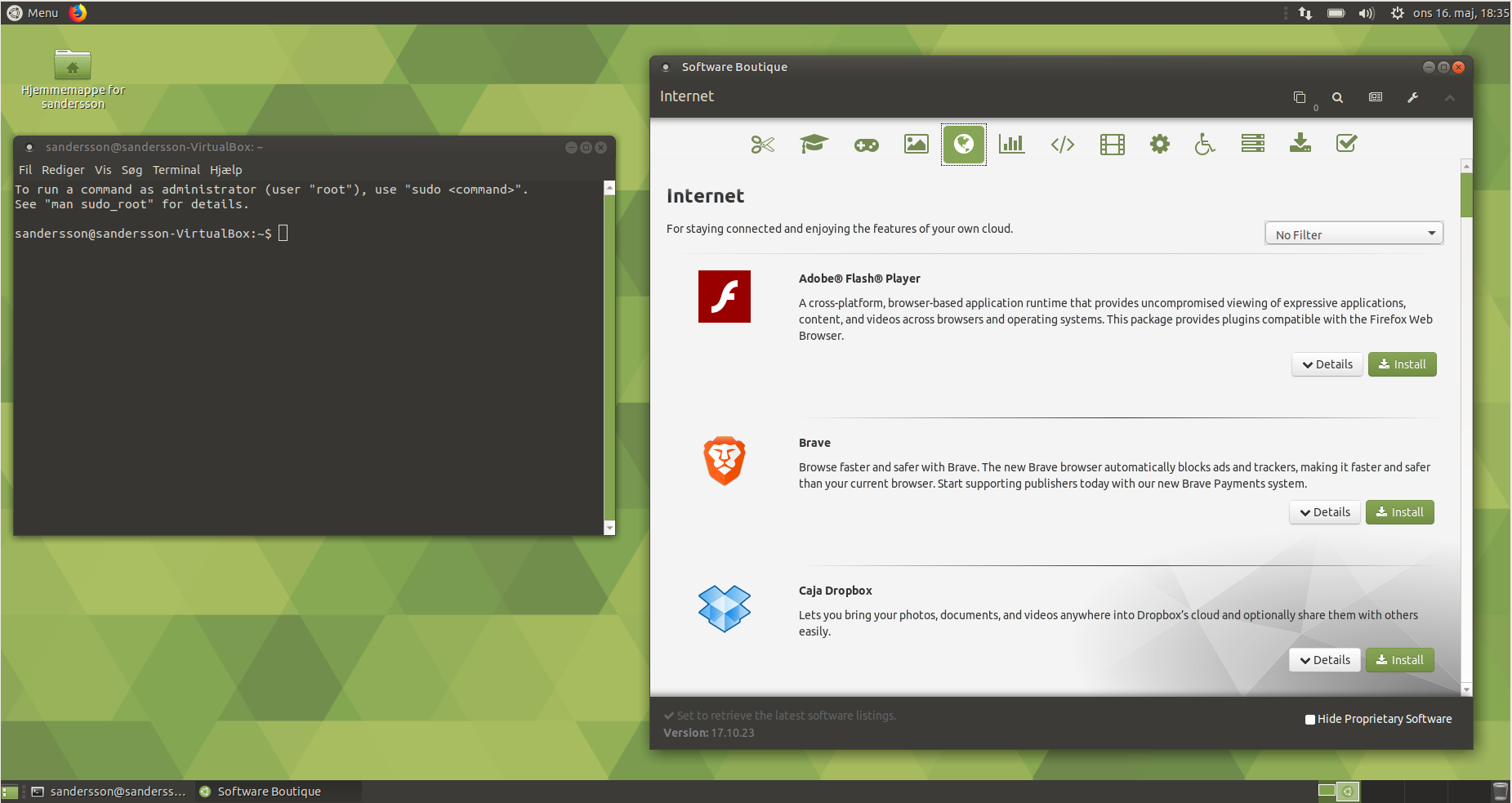1512x803 pixels.
Task: Open the Games category (gamepad icon)
Action: pyautogui.click(x=866, y=145)
